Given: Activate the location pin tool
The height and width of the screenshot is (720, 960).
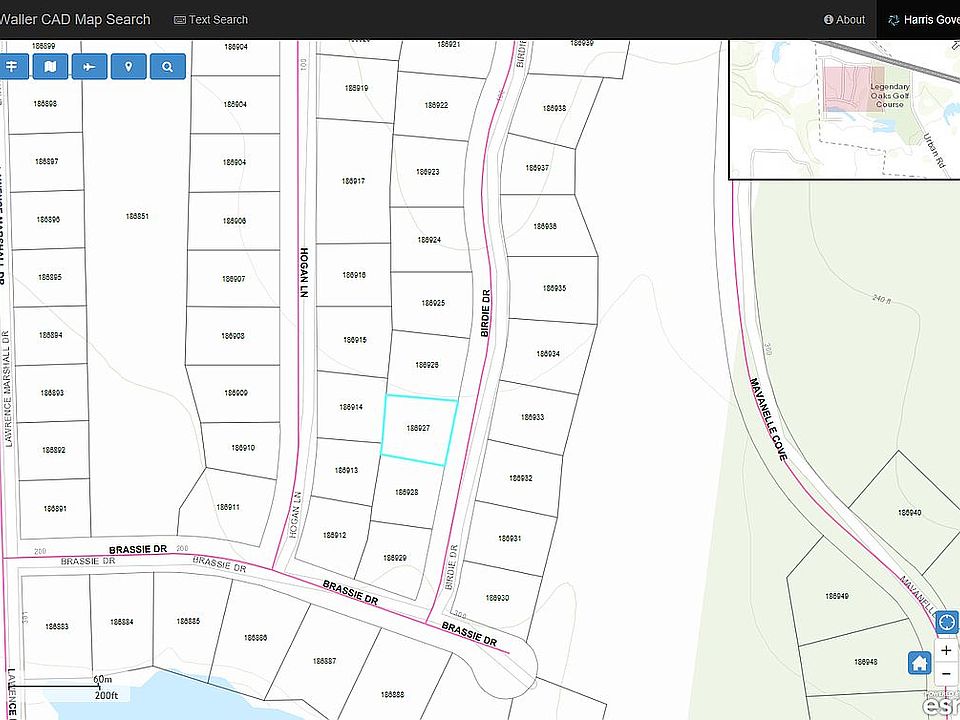Looking at the screenshot, I should click(x=129, y=66).
